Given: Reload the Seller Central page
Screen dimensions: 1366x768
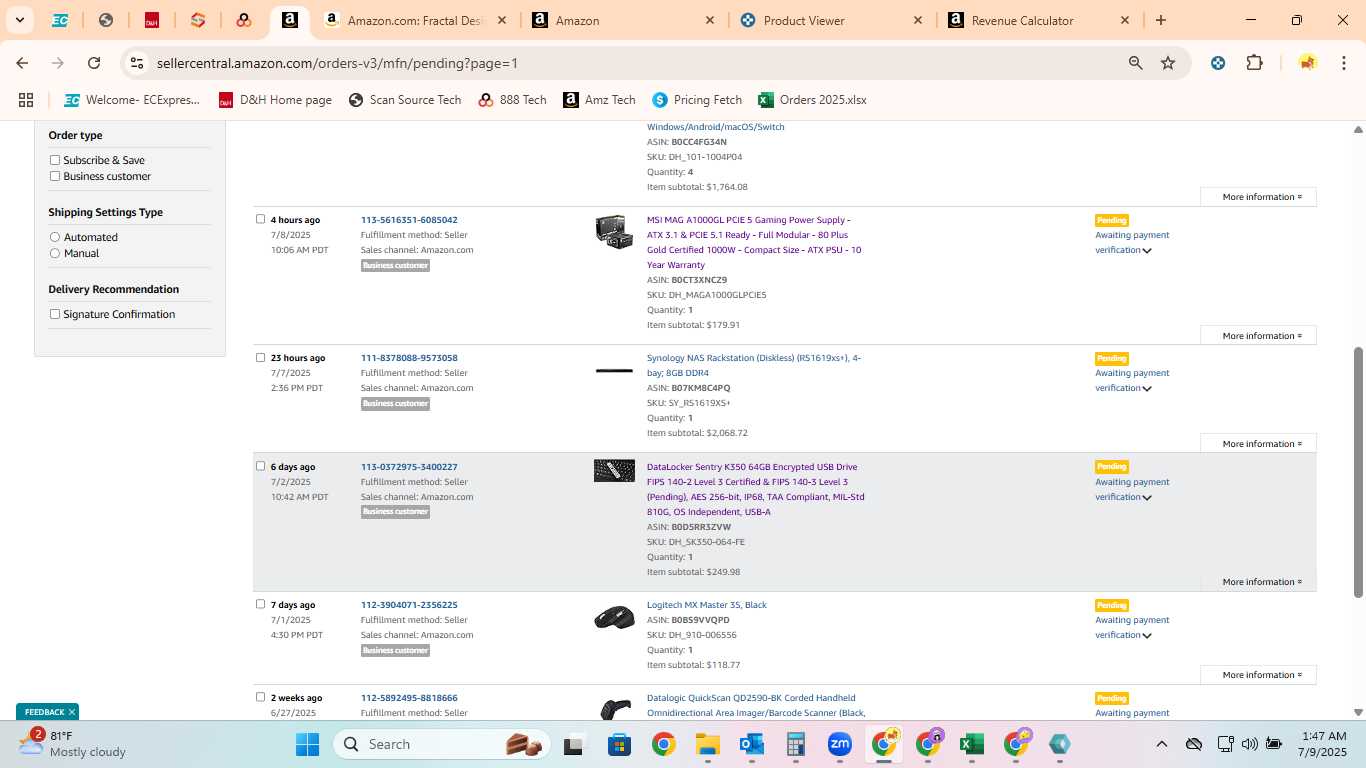Looking at the screenshot, I should click(x=94, y=63).
